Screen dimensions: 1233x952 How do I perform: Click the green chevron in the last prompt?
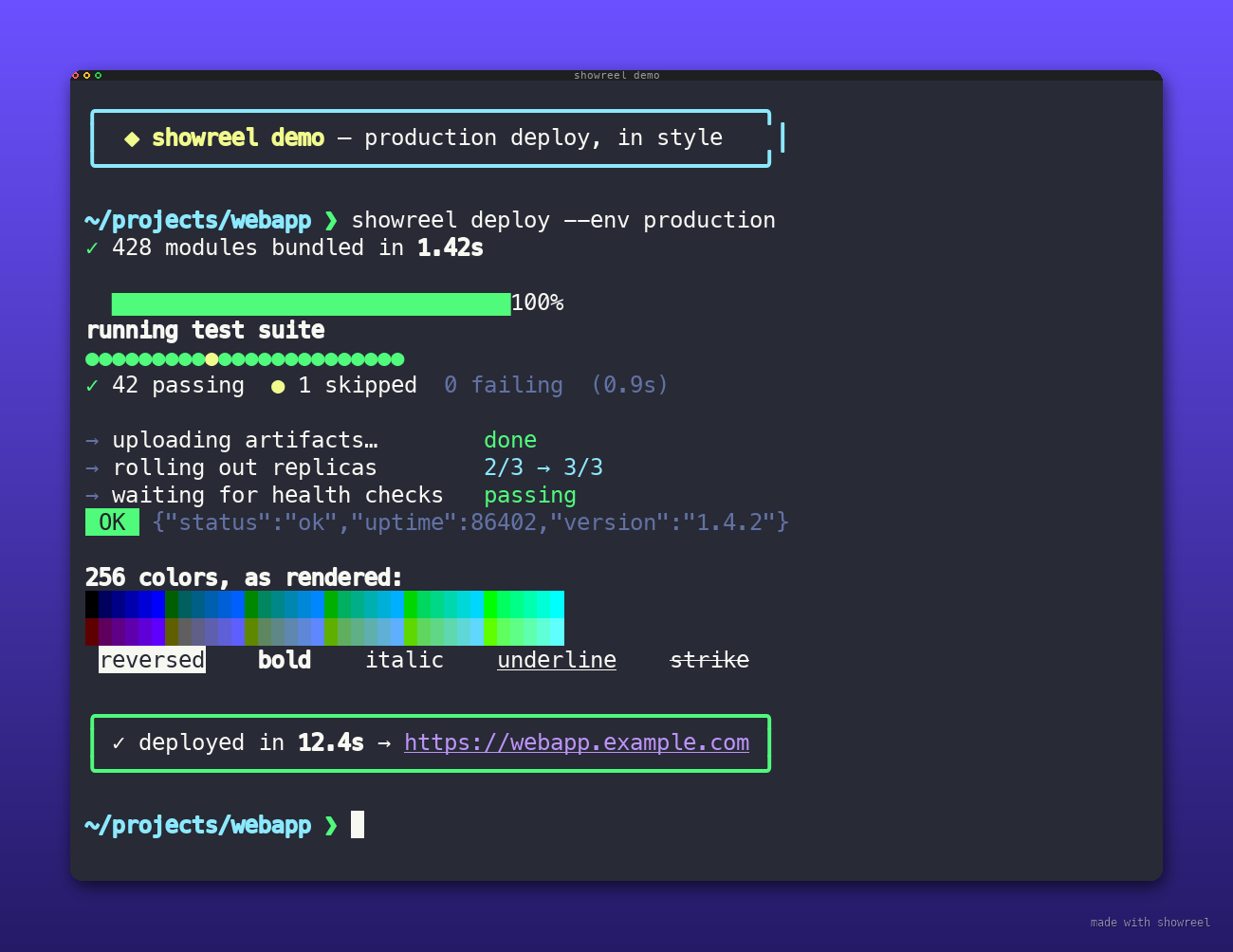(x=331, y=825)
